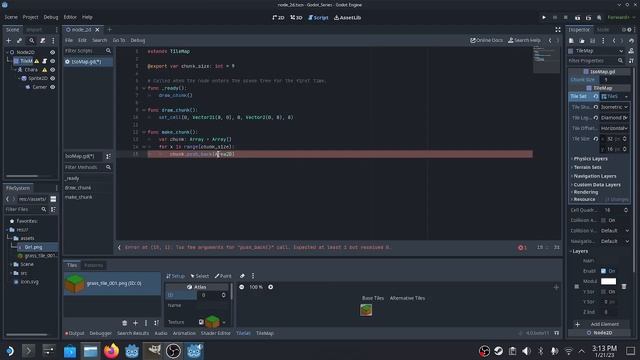Select the grass base tile in the atlas view

366,310
